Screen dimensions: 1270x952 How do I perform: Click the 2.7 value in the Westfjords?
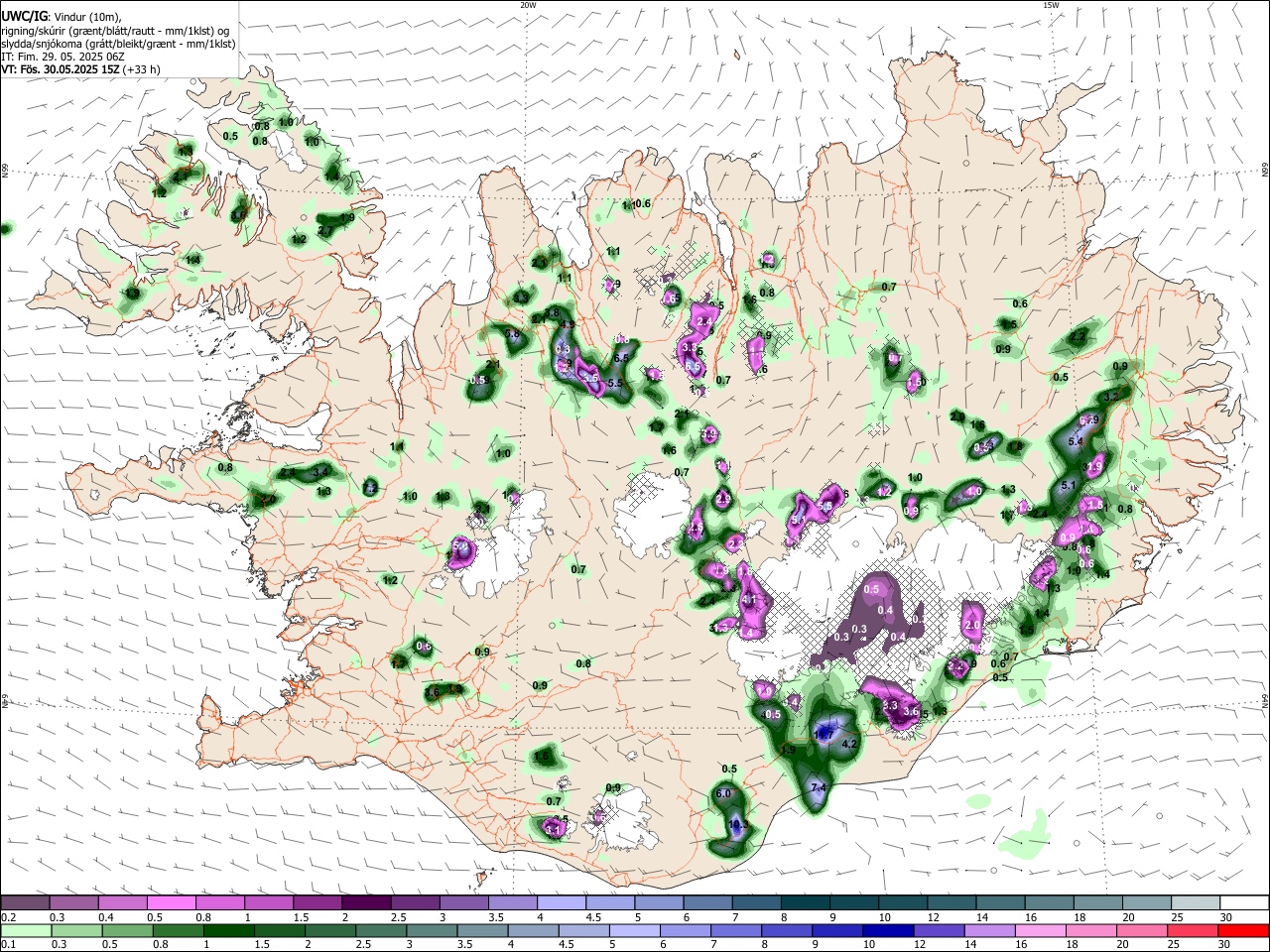pyautogui.click(x=325, y=231)
